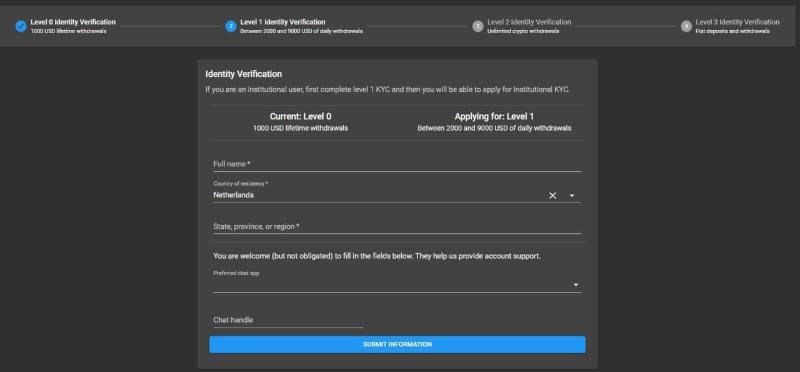Click the Netherlands country value
The width and height of the screenshot is (800, 372).
pyautogui.click(x=233, y=195)
